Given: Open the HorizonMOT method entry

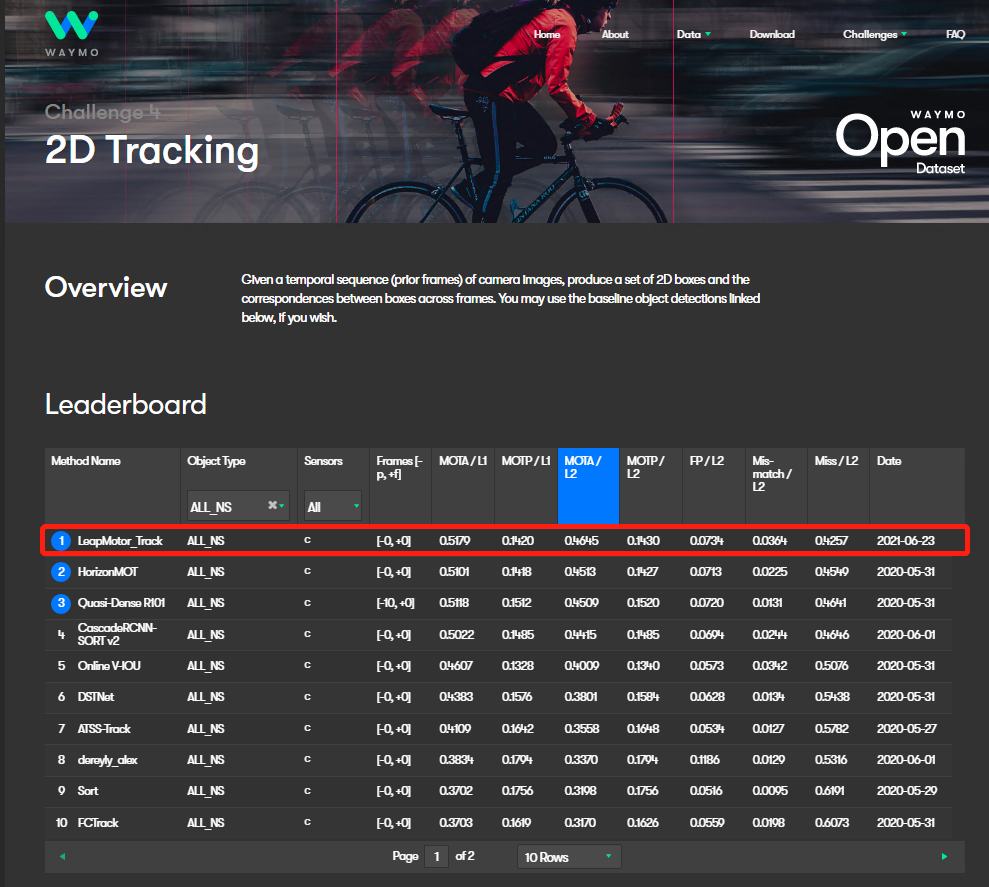Looking at the screenshot, I should pyautogui.click(x=108, y=572).
